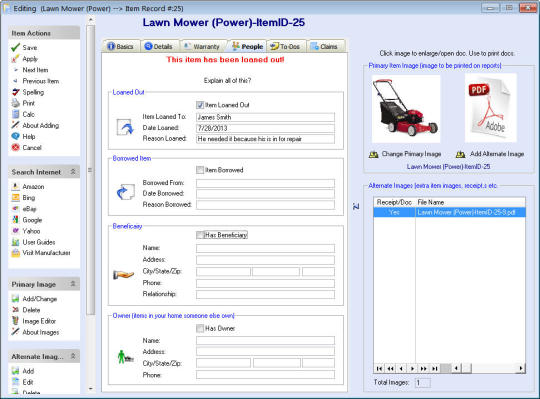Click the lawn mower primary image

[406, 109]
